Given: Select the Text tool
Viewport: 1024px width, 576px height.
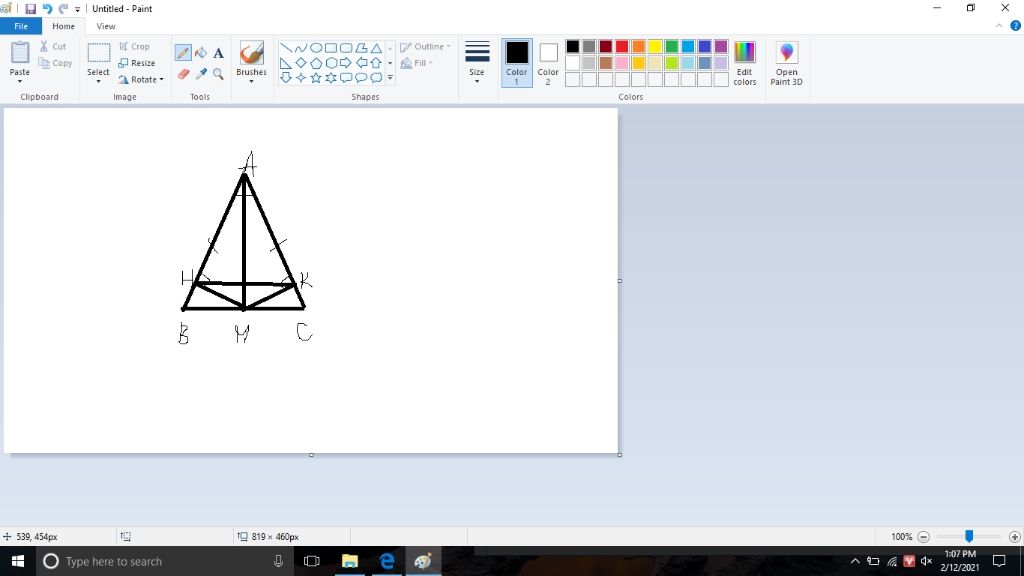Looking at the screenshot, I should tap(218, 53).
